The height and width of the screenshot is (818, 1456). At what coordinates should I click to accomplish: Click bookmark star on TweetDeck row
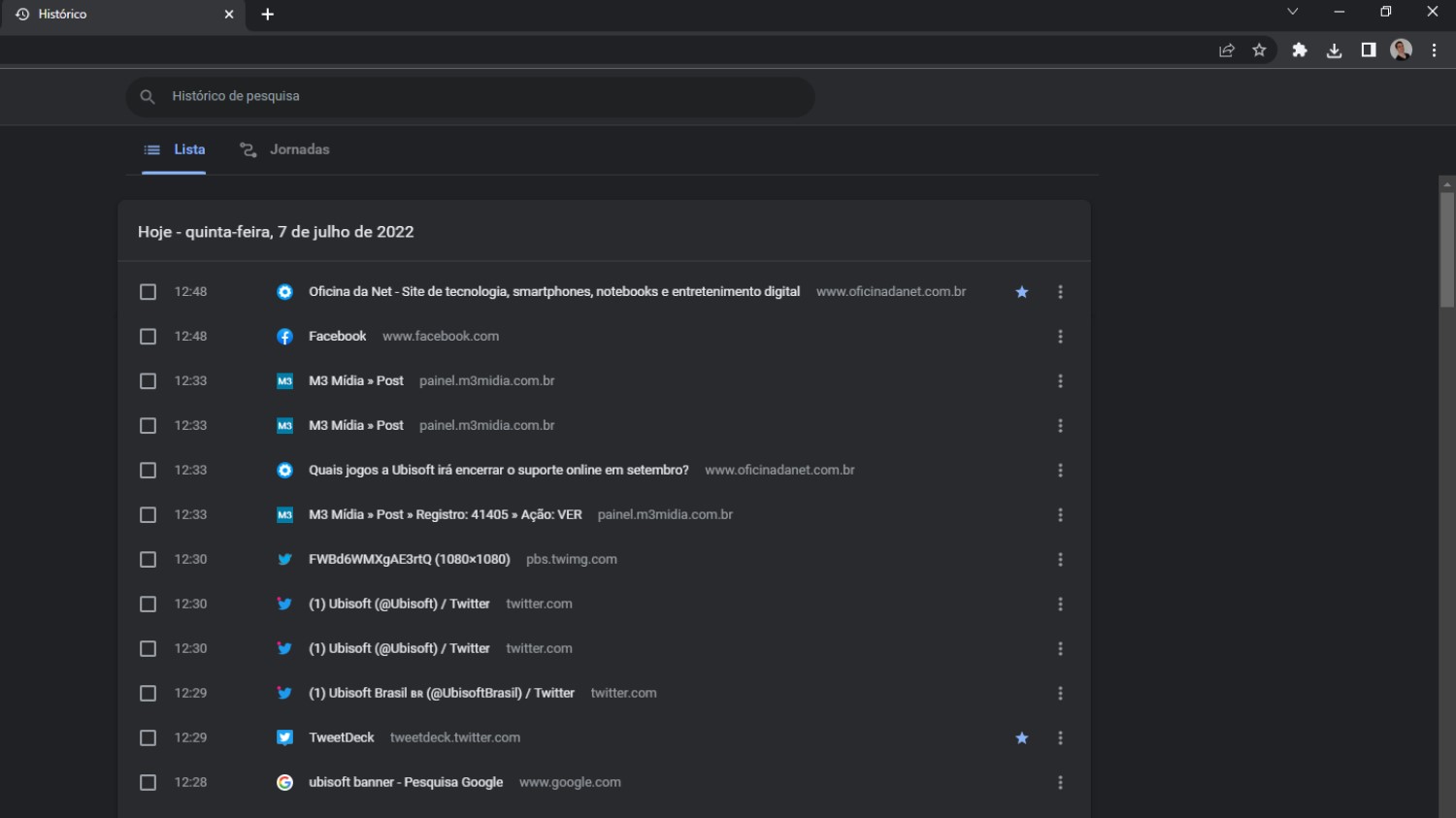click(1022, 738)
